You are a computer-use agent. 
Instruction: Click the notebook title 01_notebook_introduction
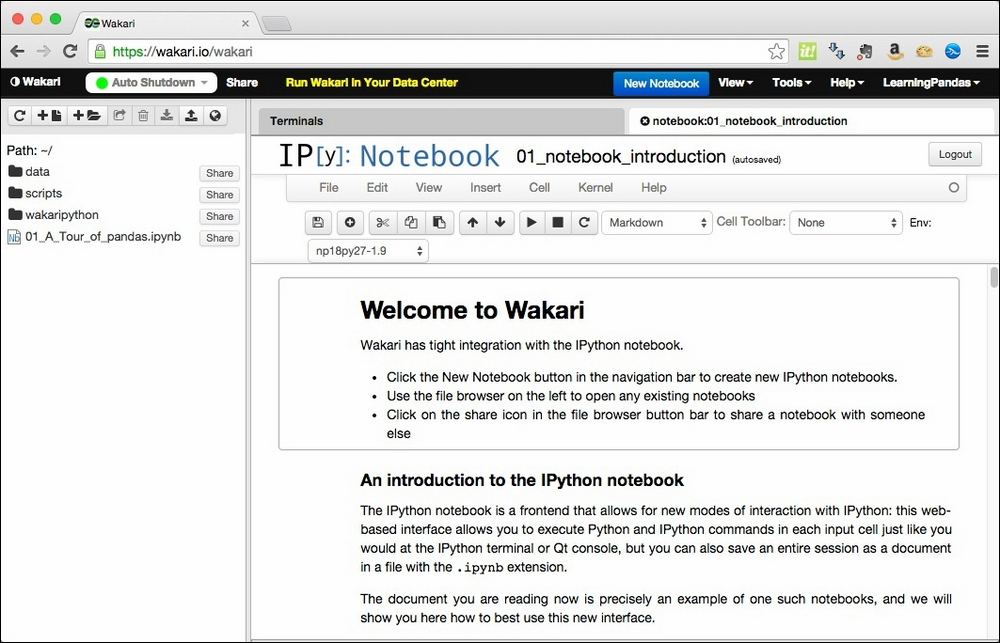[621, 157]
